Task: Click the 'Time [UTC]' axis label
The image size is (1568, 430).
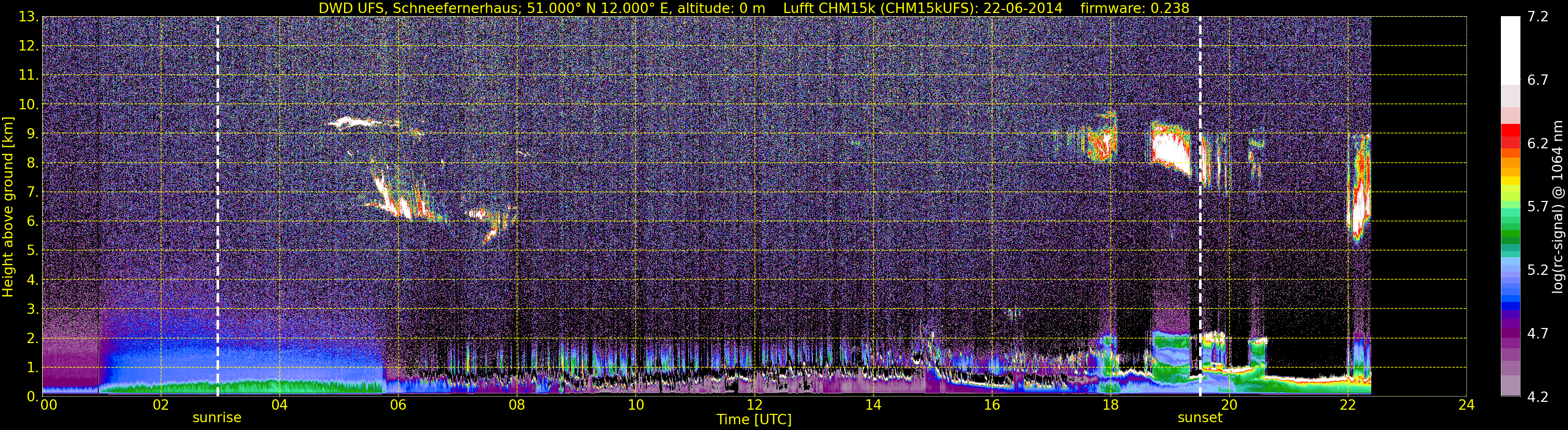Action: coord(754,419)
